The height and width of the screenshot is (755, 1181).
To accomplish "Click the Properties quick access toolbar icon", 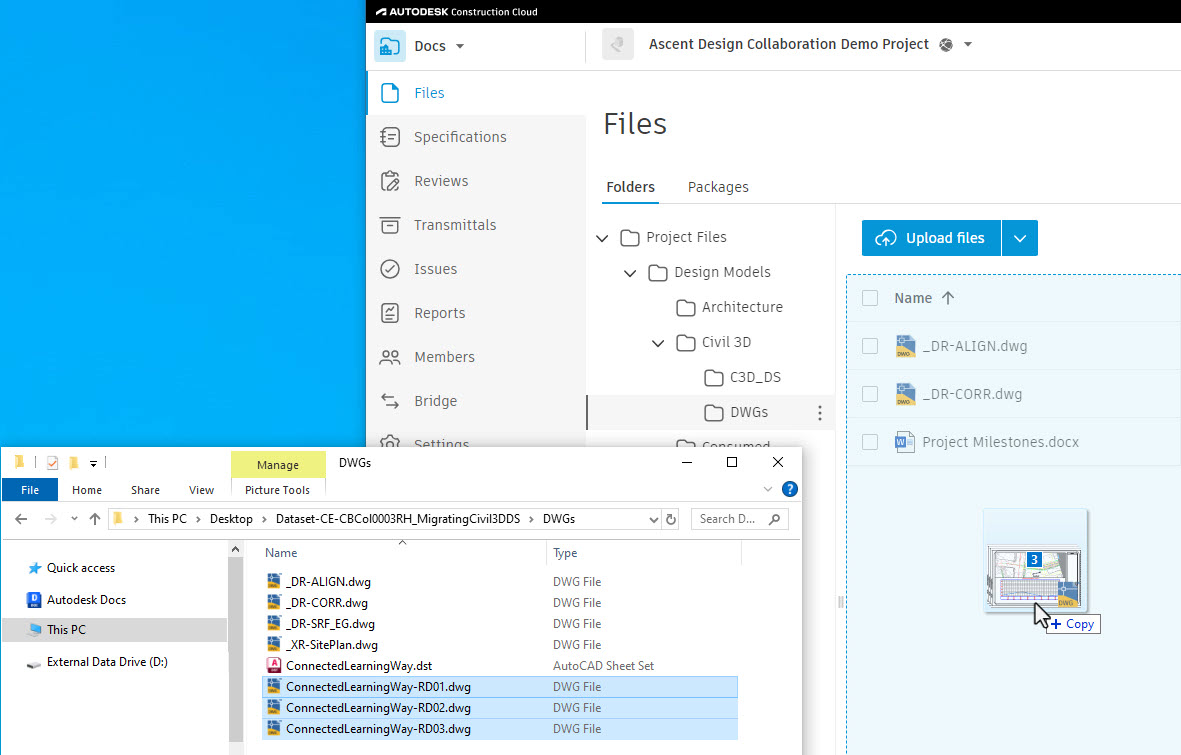I will (x=52, y=463).
